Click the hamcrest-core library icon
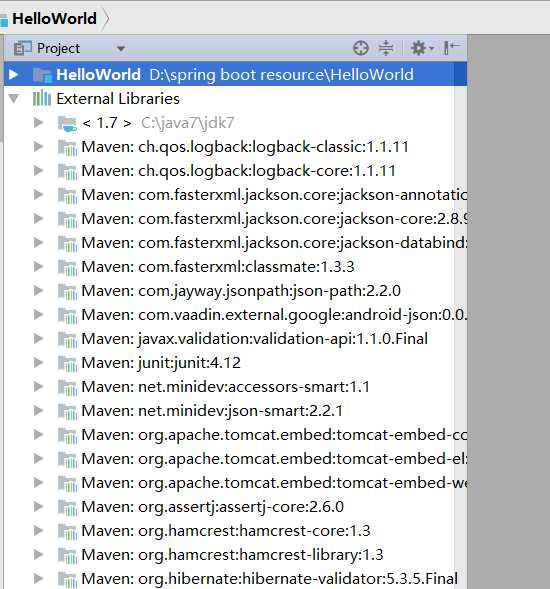Viewport: 550px width, 589px height. 67,532
